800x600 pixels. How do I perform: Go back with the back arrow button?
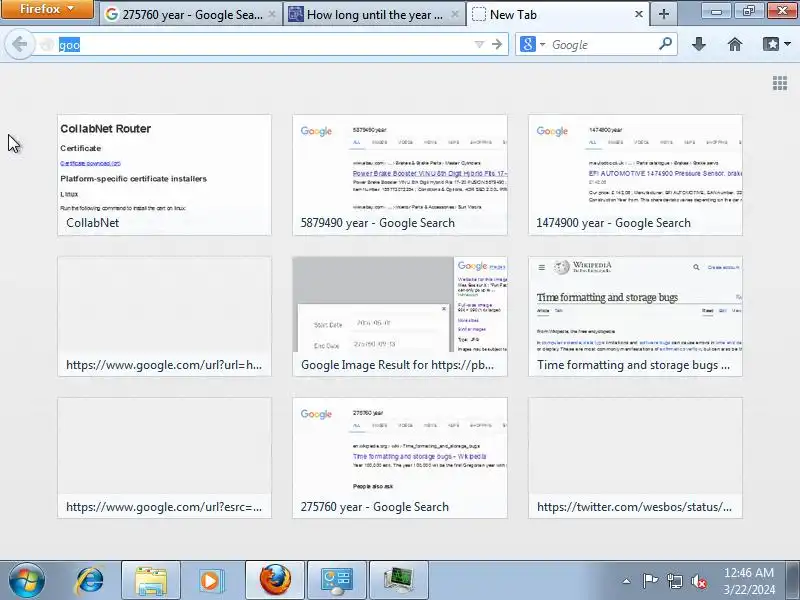[19, 44]
